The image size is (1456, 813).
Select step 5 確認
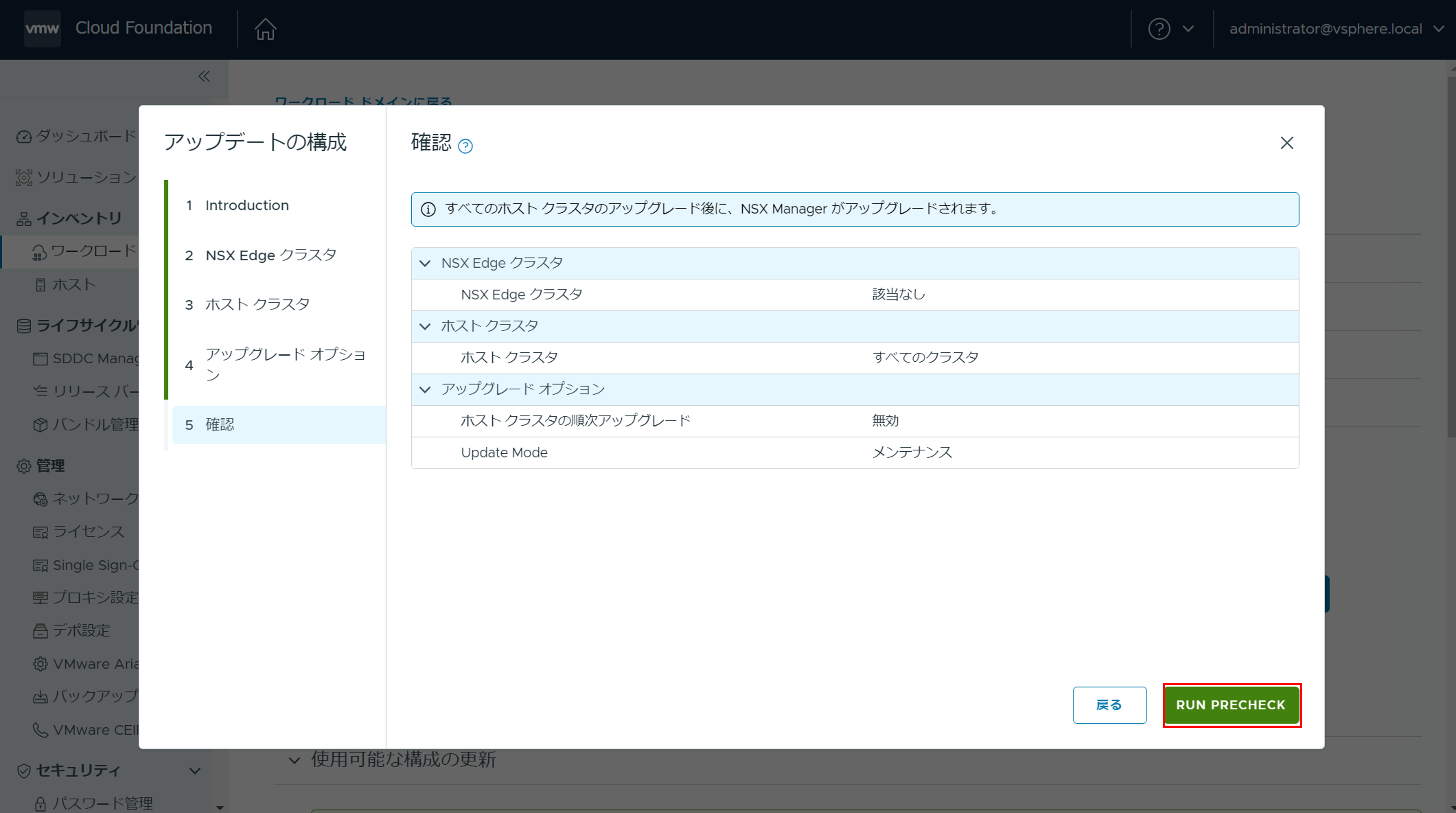tap(278, 425)
